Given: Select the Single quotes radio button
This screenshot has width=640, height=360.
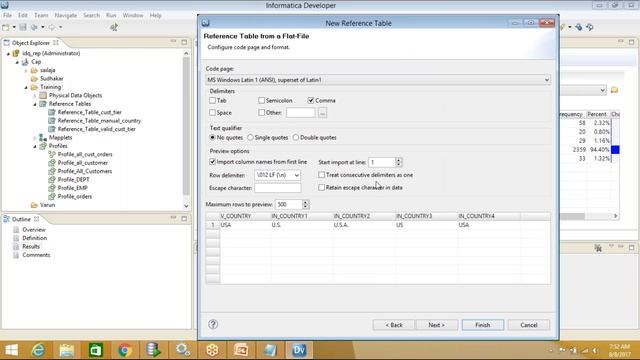Looking at the screenshot, I should (x=250, y=138).
